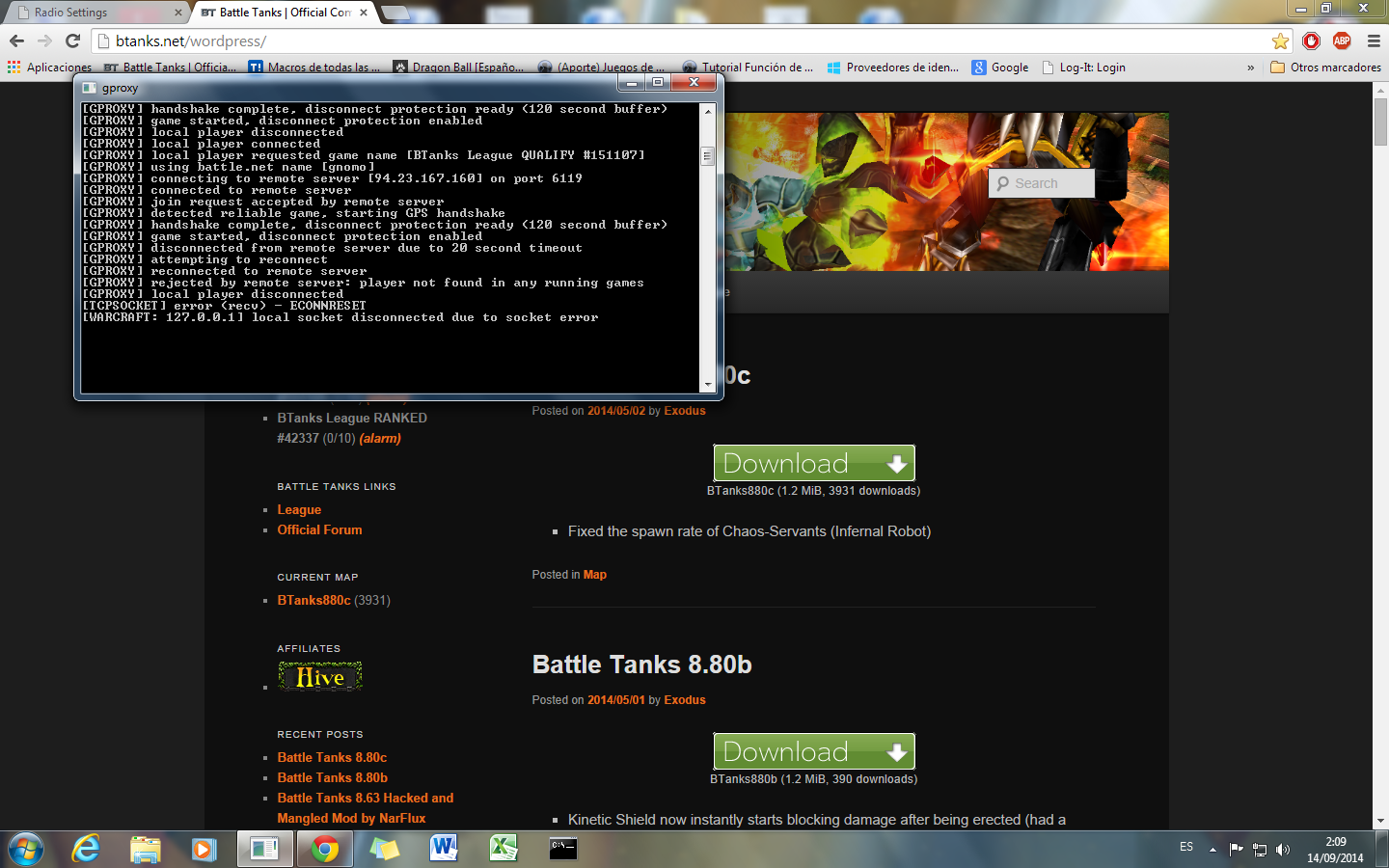Download BTanks880c with the green button
This screenshot has width=1389, height=868.
pos(813,463)
